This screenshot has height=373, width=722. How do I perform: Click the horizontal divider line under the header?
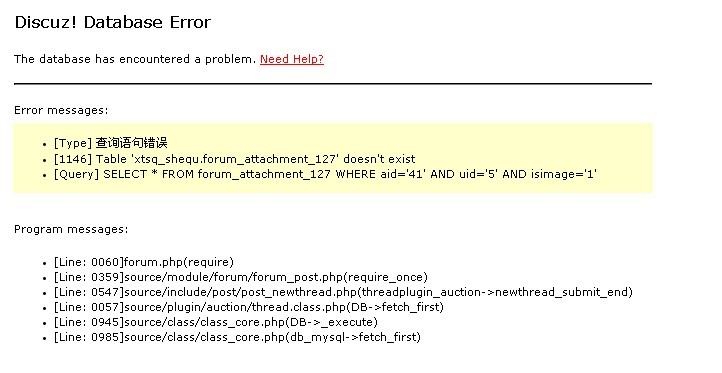click(333, 84)
